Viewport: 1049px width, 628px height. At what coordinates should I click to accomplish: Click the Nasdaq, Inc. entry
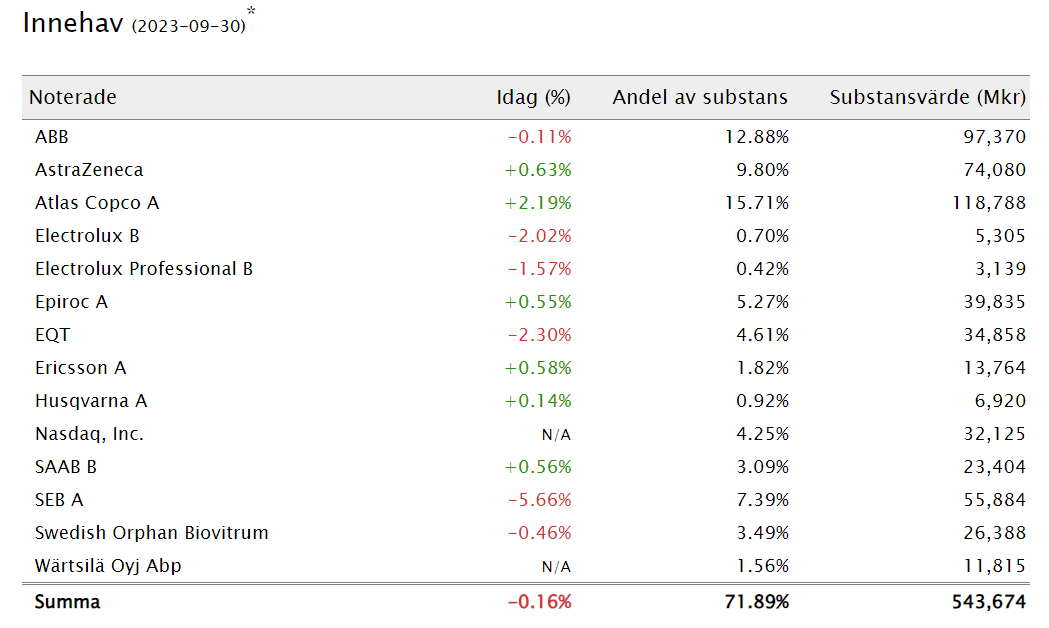(90, 434)
